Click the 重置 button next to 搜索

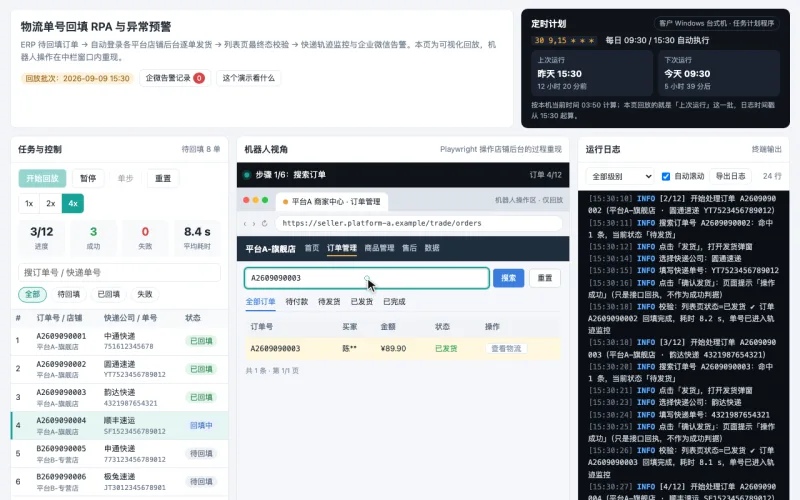pyautogui.click(x=545, y=278)
